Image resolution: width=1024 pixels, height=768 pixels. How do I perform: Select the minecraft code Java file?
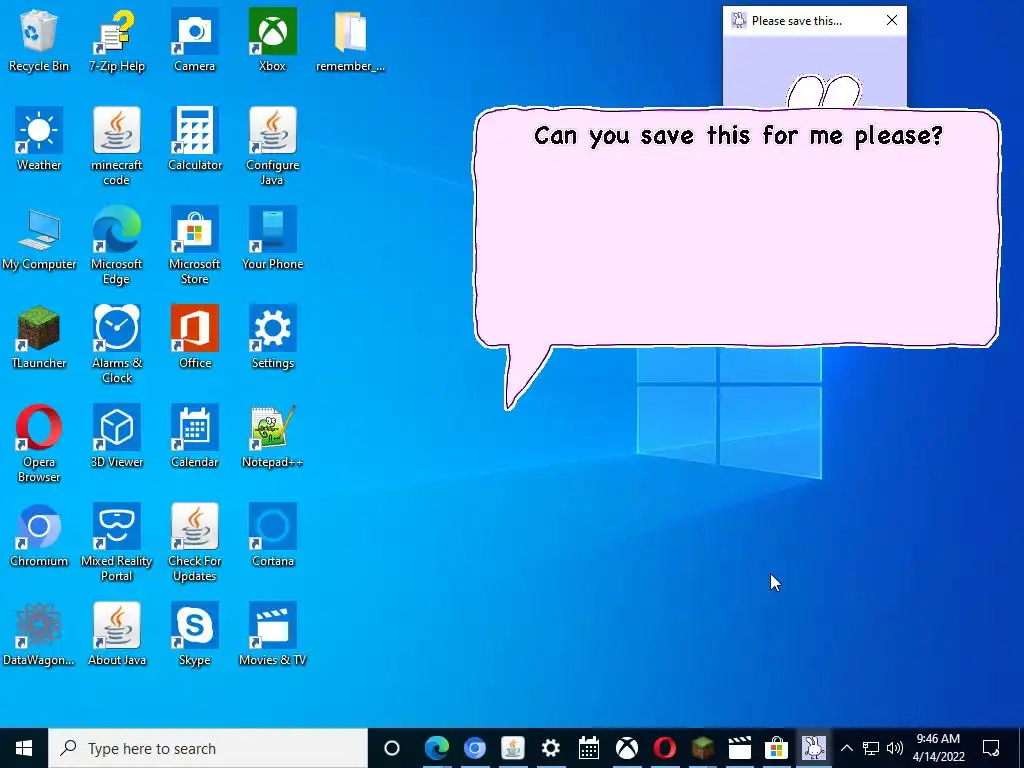click(117, 146)
